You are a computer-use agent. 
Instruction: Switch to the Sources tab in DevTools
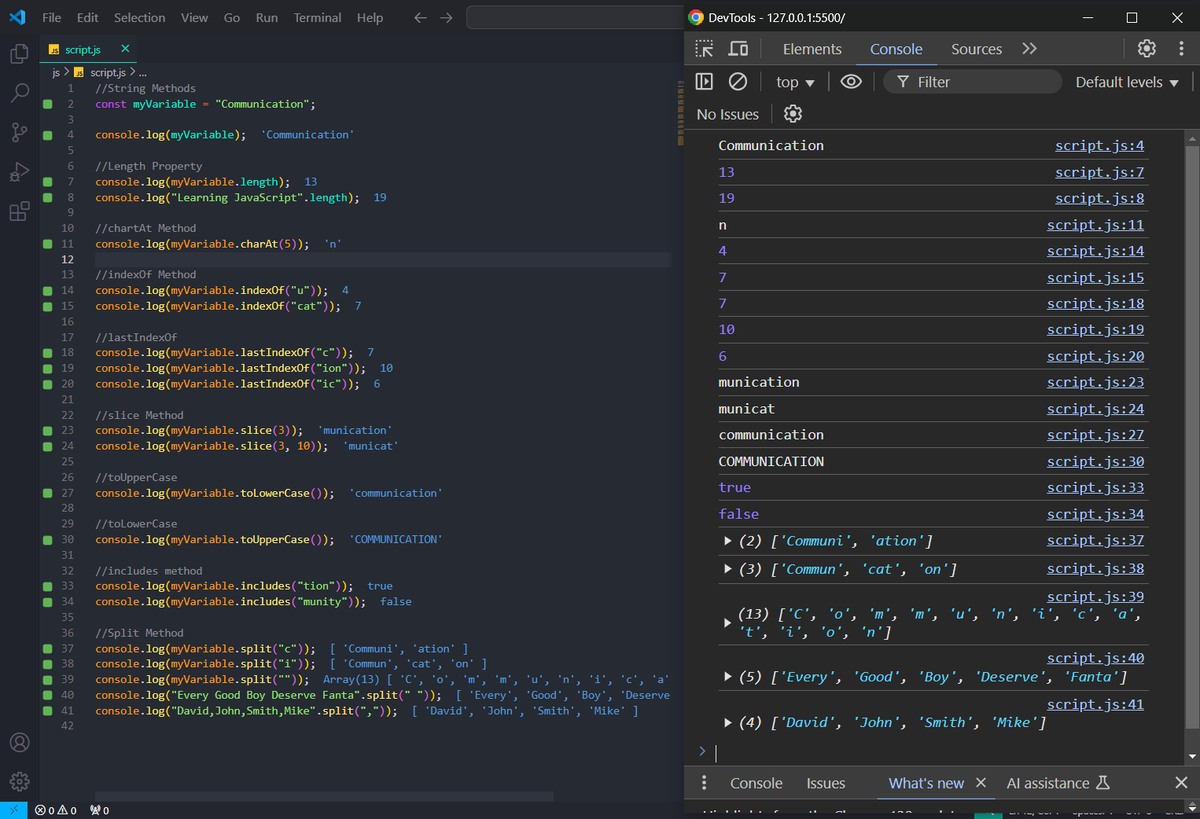977,49
